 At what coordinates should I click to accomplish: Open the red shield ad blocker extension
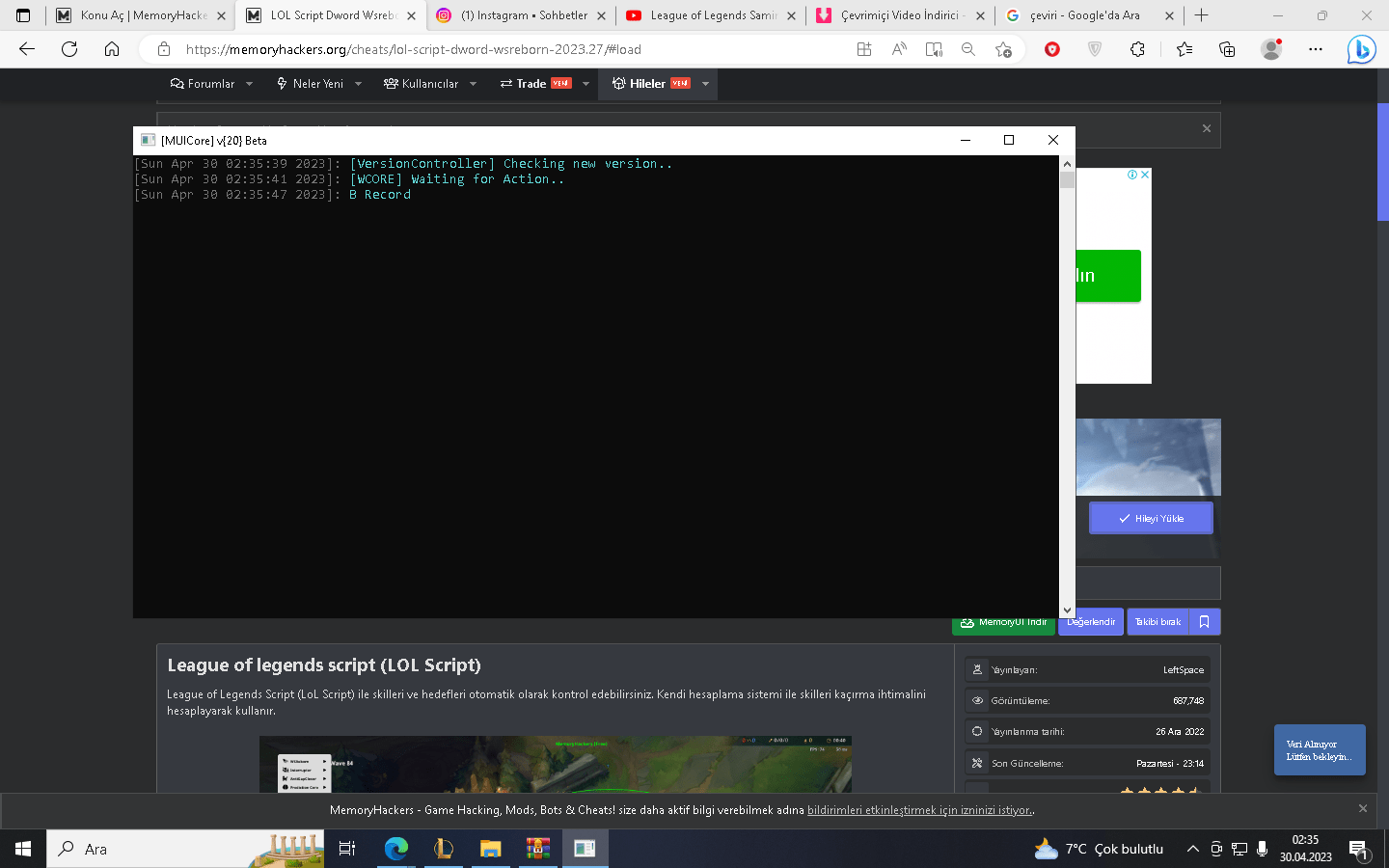[x=1052, y=49]
